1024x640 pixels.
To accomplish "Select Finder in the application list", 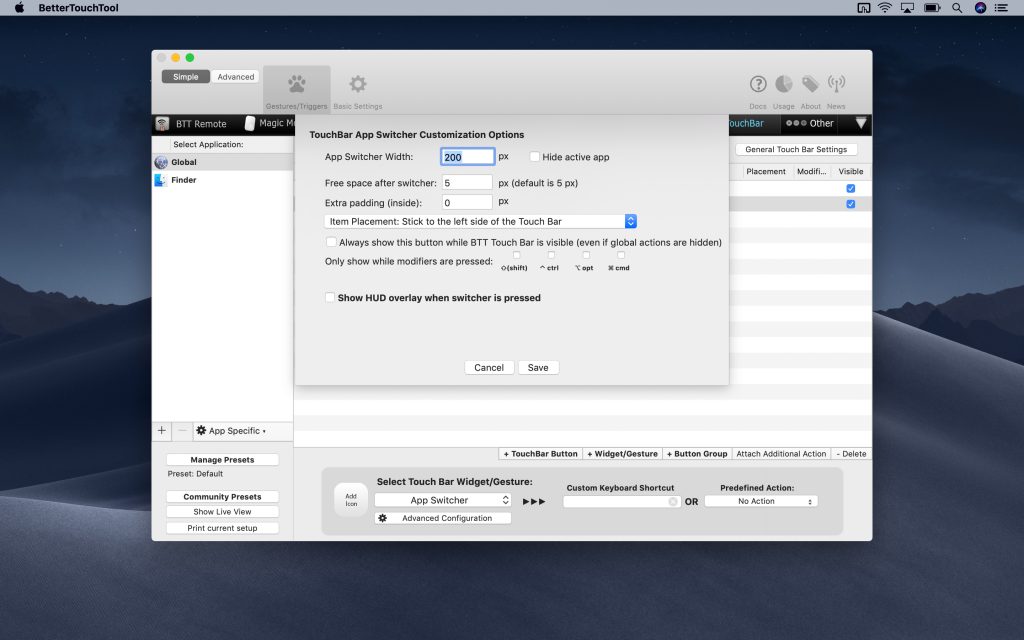I will coord(223,180).
